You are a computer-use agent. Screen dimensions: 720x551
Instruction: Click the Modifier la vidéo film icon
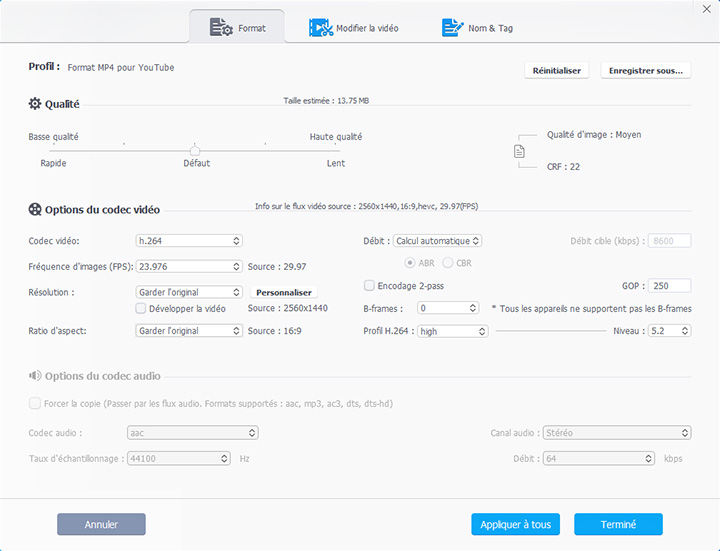pos(320,28)
